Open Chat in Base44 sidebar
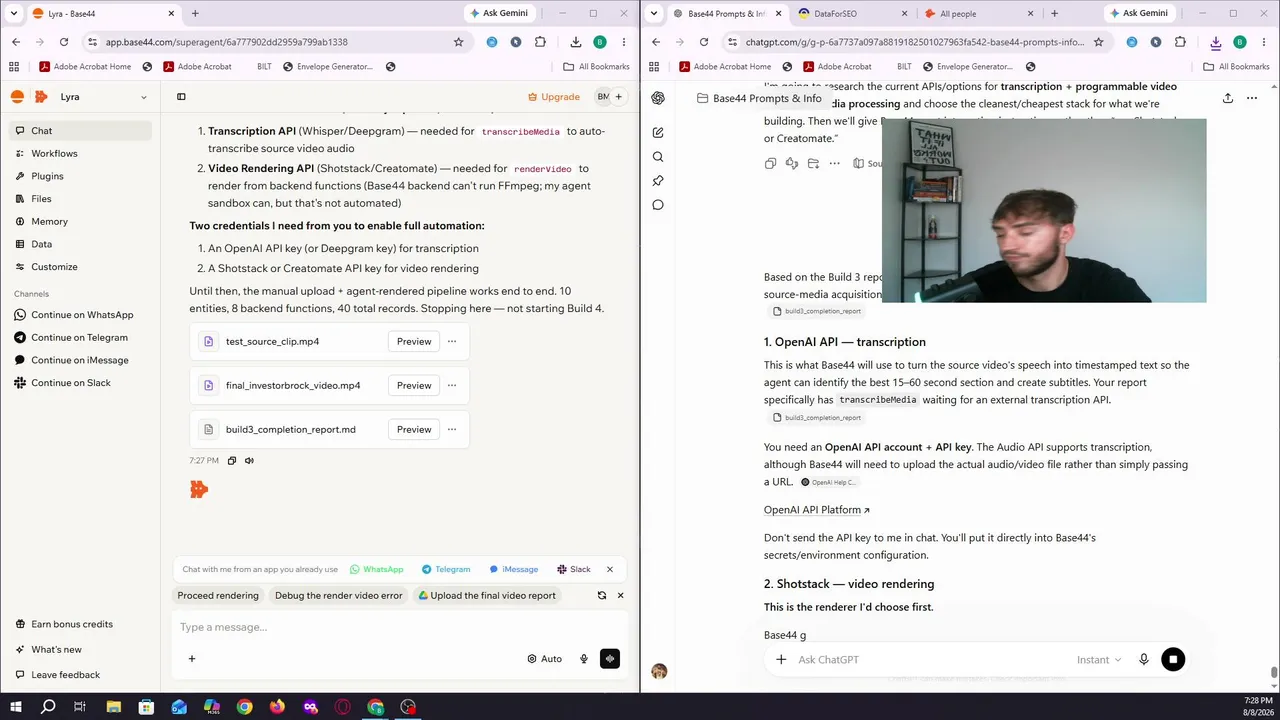 click(80, 131)
